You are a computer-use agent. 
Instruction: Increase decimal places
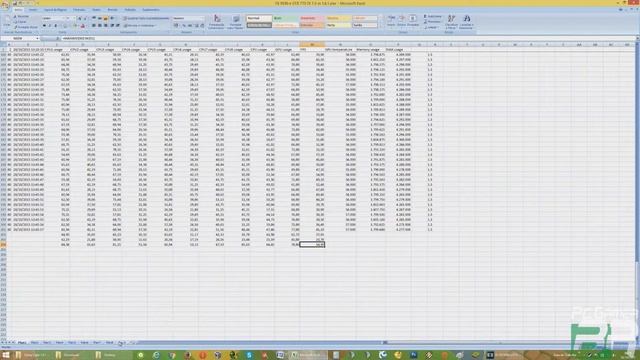point(196,26)
